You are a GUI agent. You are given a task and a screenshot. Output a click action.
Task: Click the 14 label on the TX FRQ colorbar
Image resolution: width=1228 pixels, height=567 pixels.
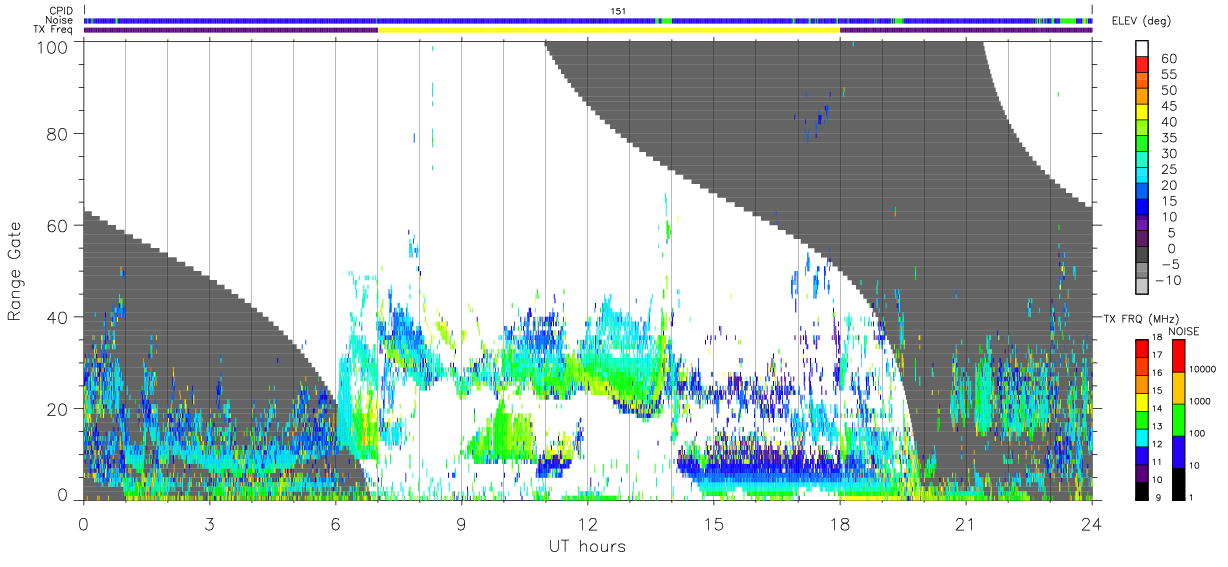[x=1158, y=408]
